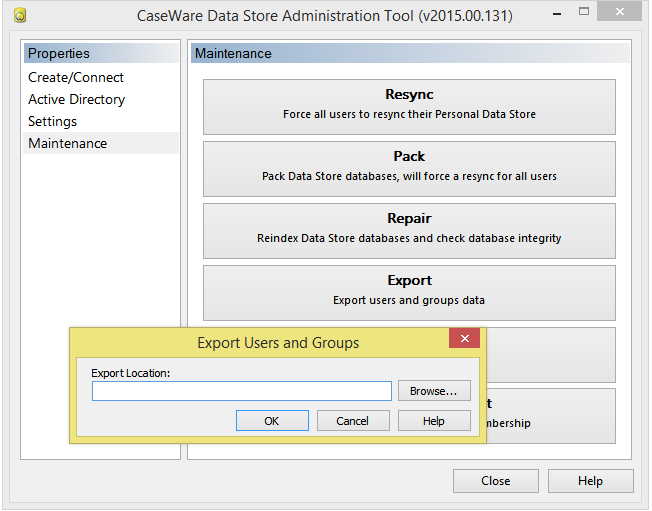
Task: Open Help at bottom of main window
Action: click(x=590, y=481)
